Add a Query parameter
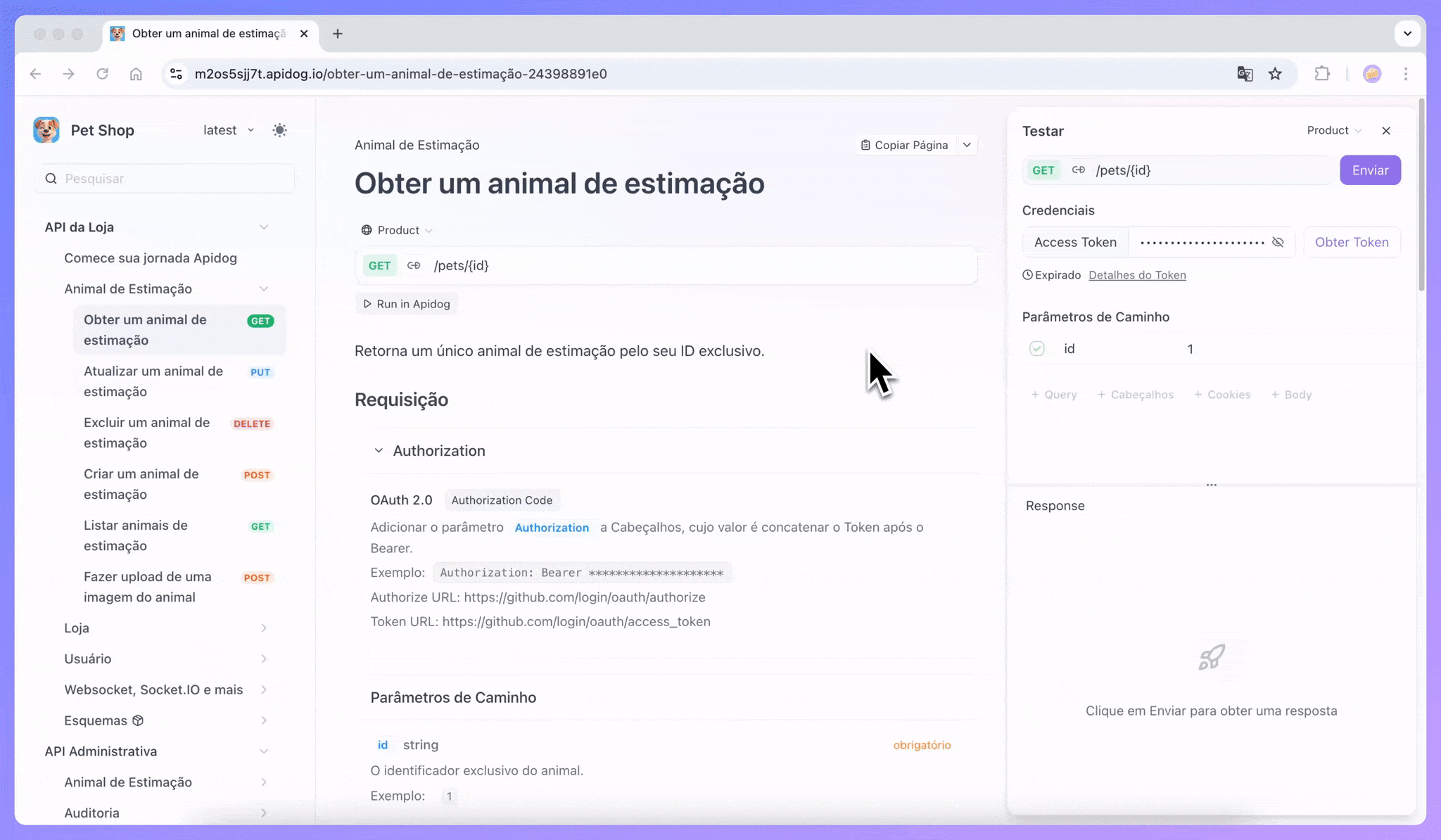The image size is (1441, 840). pyautogui.click(x=1054, y=395)
